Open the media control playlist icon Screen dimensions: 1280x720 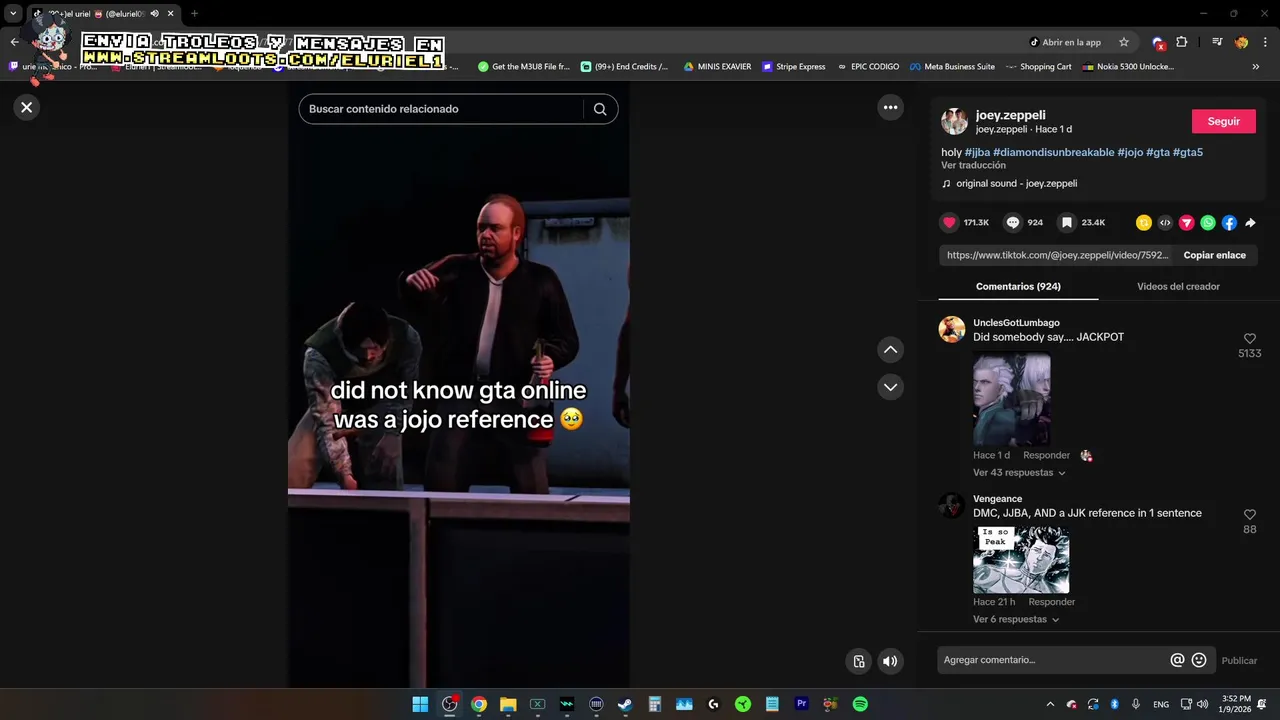tap(1217, 42)
